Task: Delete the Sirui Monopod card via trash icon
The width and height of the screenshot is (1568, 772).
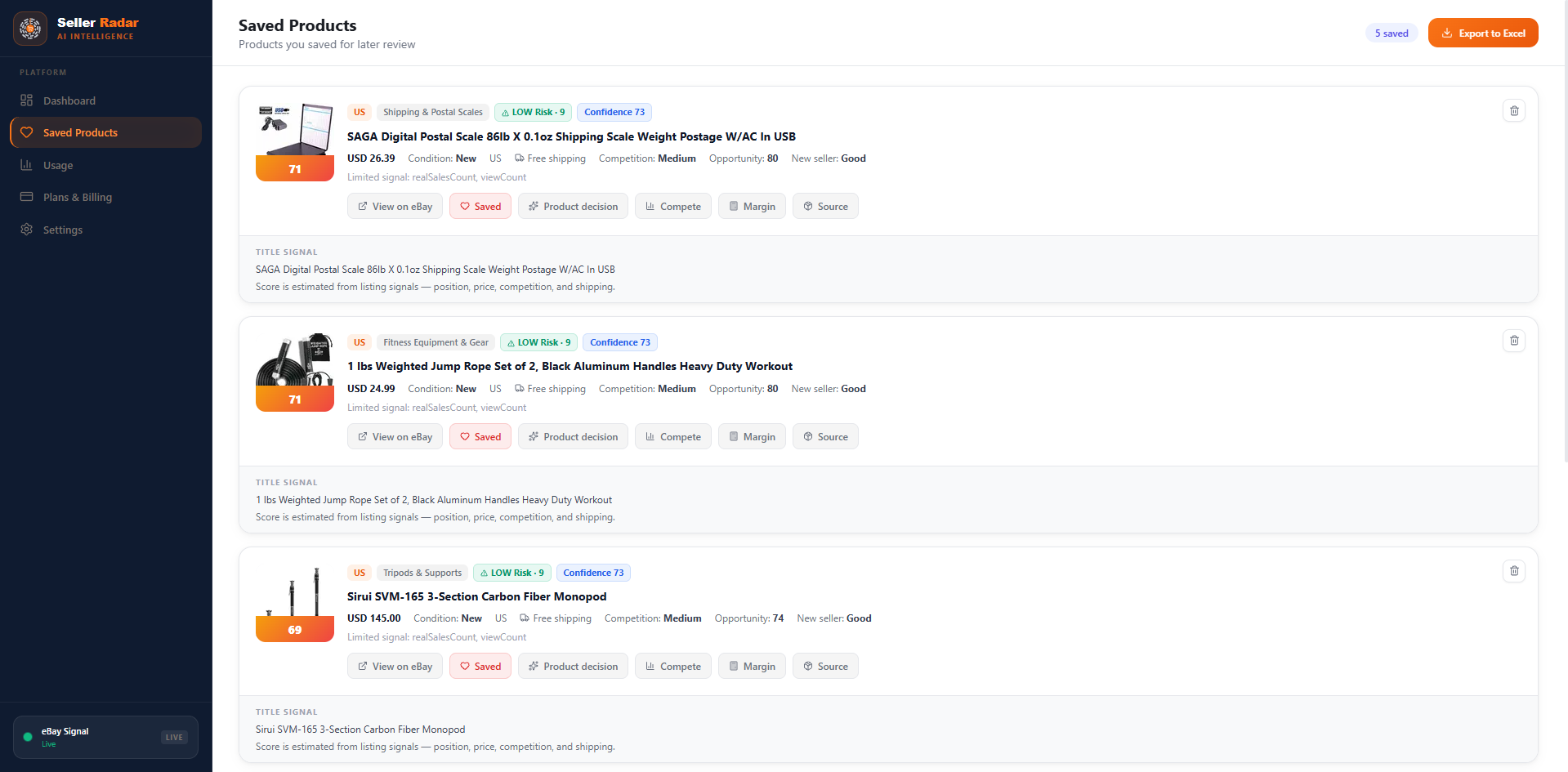Action: (1514, 570)
